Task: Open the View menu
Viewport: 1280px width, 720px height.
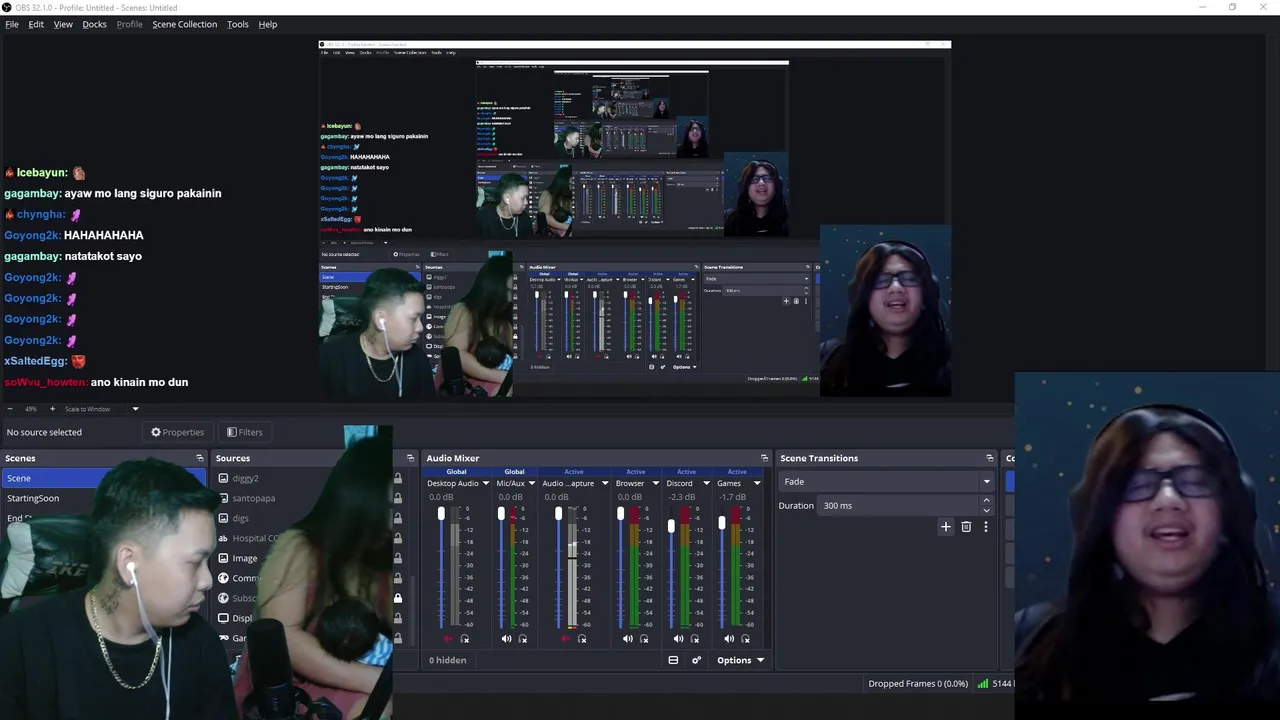Action: point(63,24)
